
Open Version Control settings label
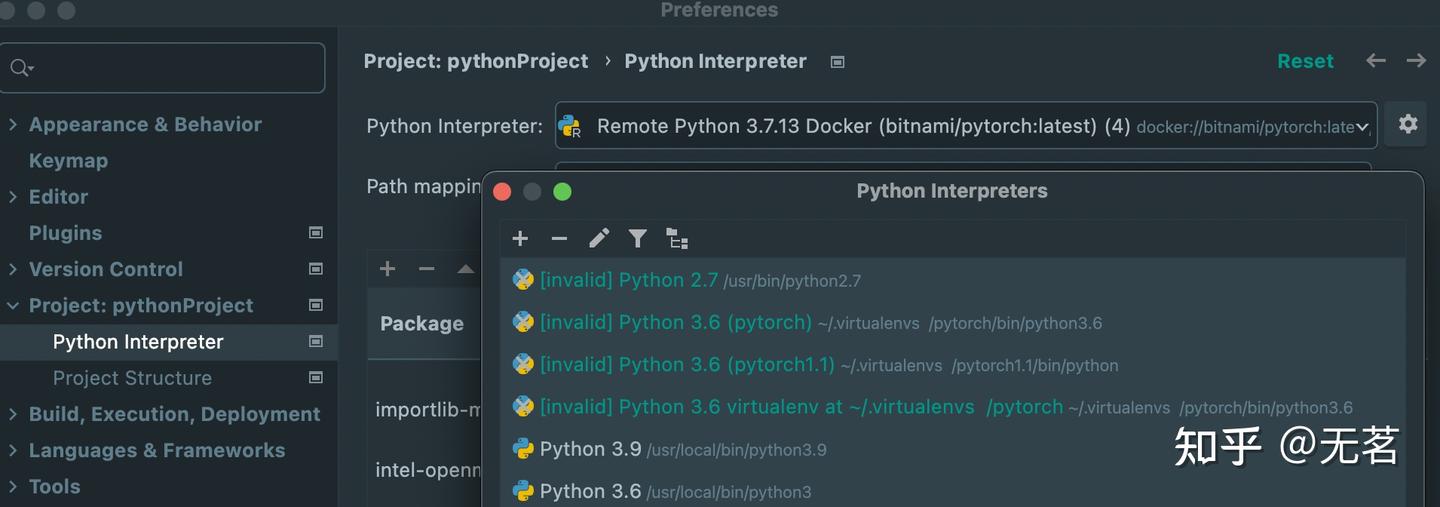[x=106, y=269]
